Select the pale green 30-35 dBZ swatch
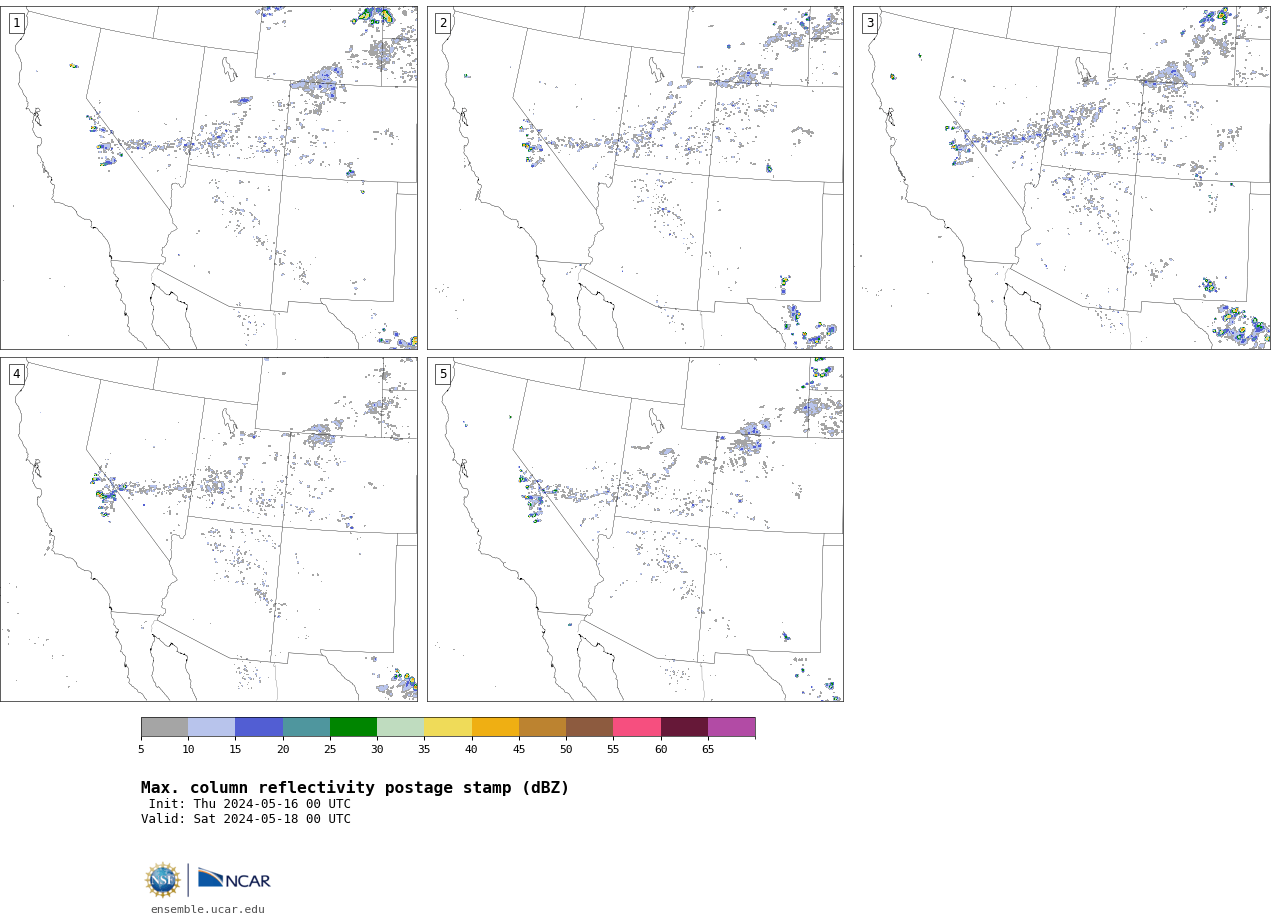Screen dimensions: 1280x920 (400, 727)
